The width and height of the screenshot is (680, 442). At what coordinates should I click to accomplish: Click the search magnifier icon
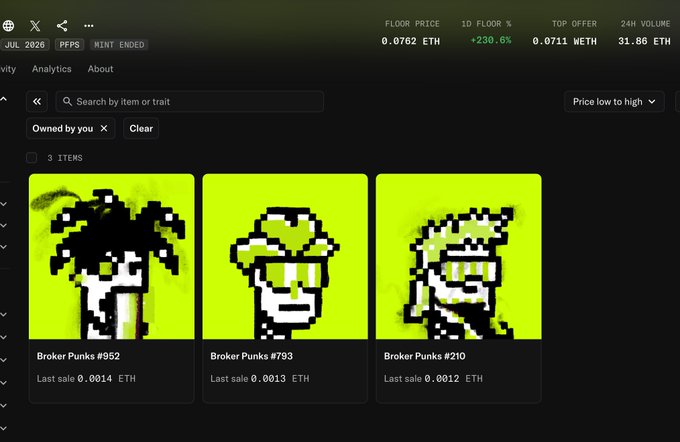click(67, 101)
